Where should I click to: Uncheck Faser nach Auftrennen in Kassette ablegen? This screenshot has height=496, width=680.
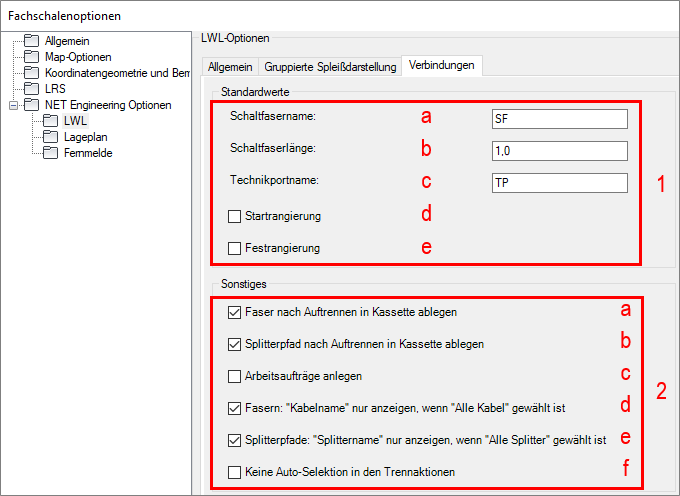coord(235,312)
